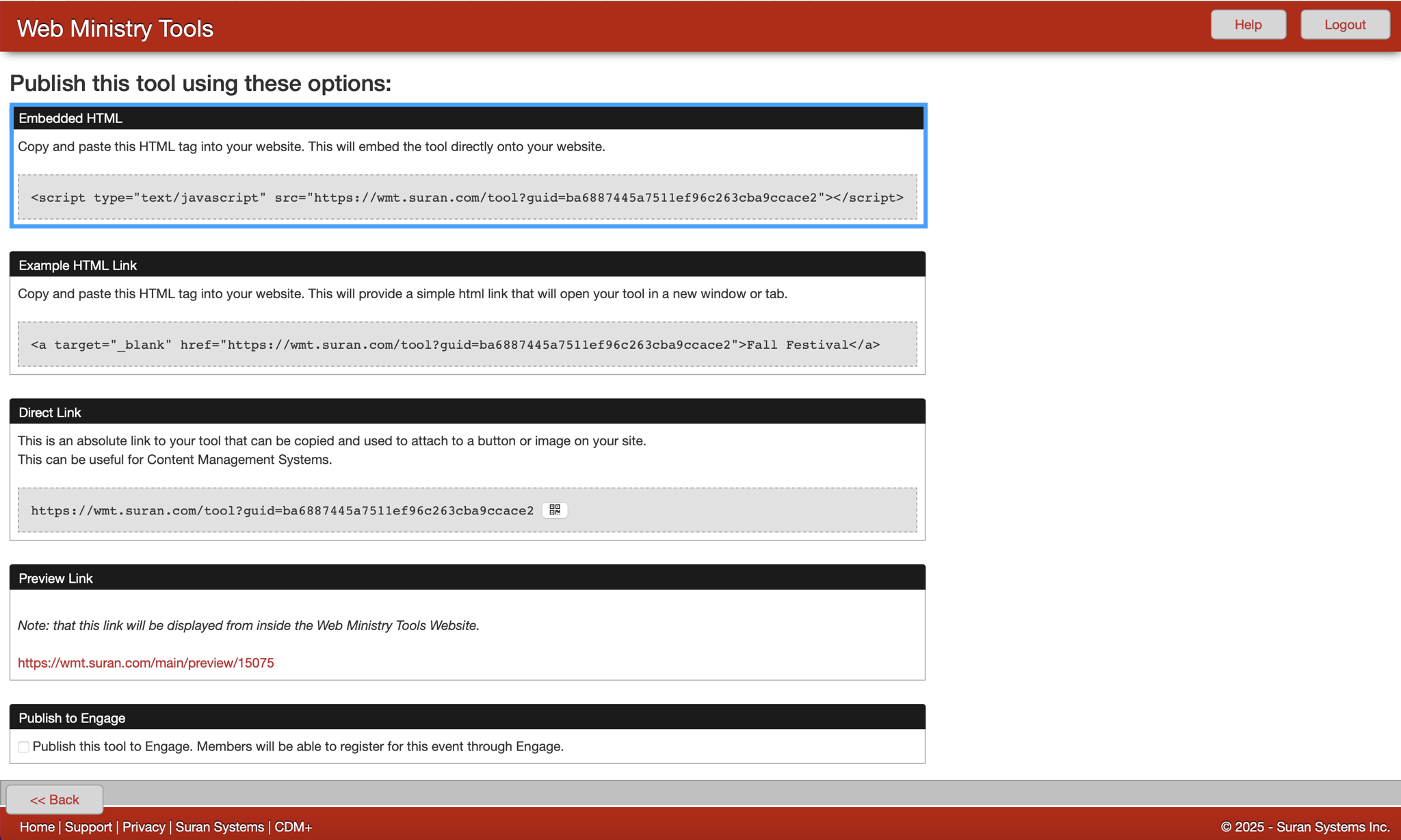Click the Suran Systems footer link
Screen dimensions: 1401x840
(x=220, y=827)
